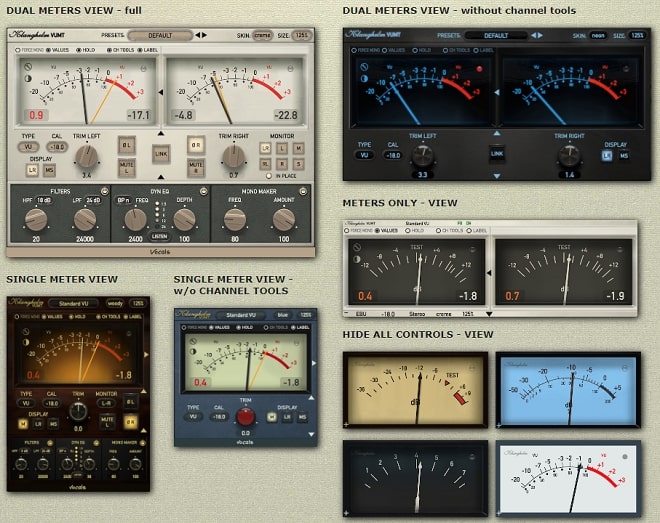Click the needle-off icon in neon left meter
The image size is (660, 523).
[364, 66]
